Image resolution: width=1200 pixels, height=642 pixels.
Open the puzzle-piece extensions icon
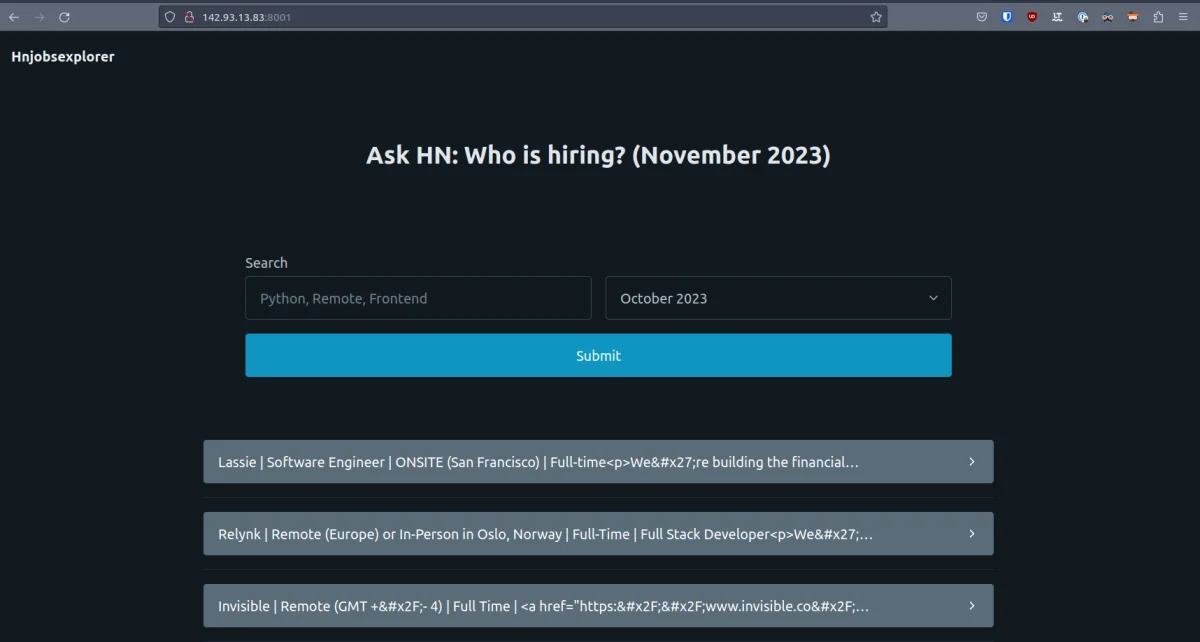coord(1158,16)
